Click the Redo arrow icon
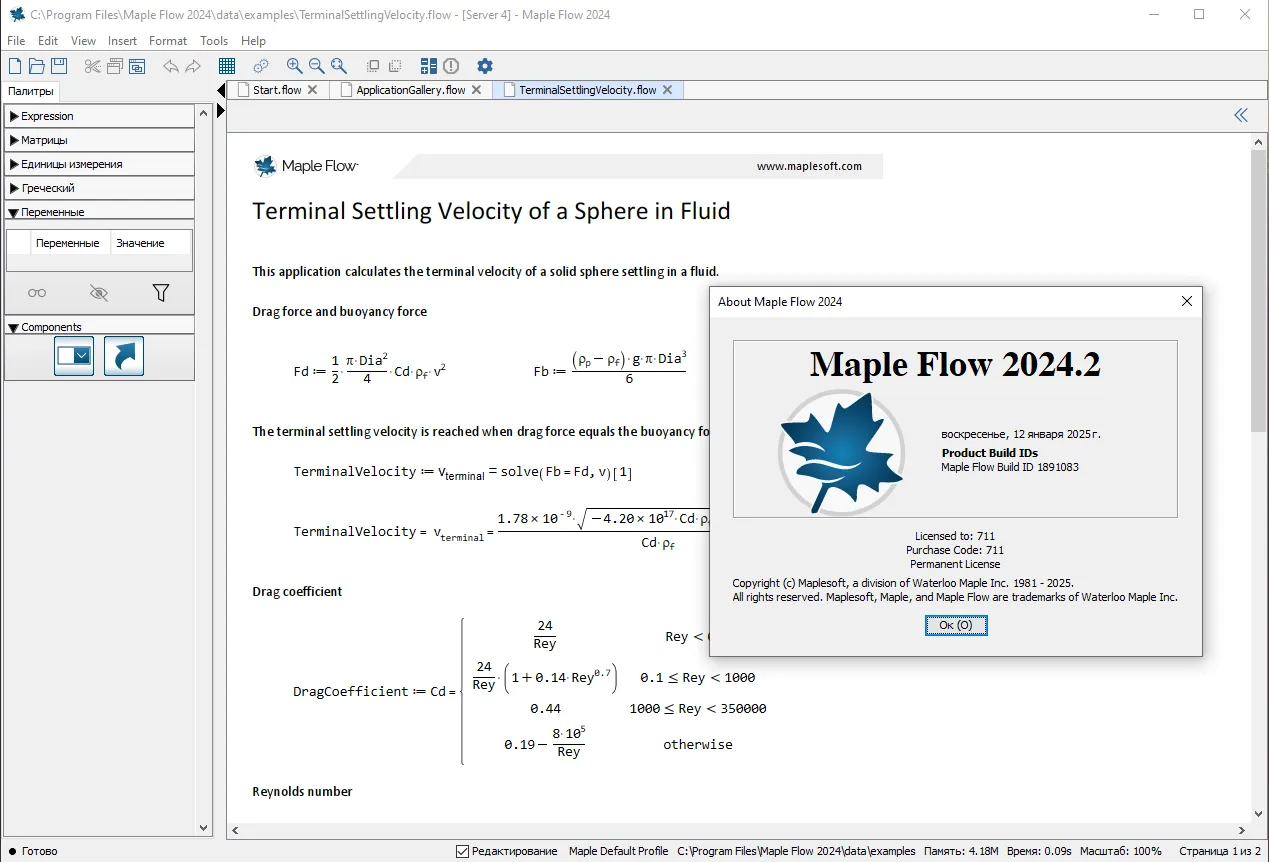The image size is (1269, 862). click(x=193, y=66)
